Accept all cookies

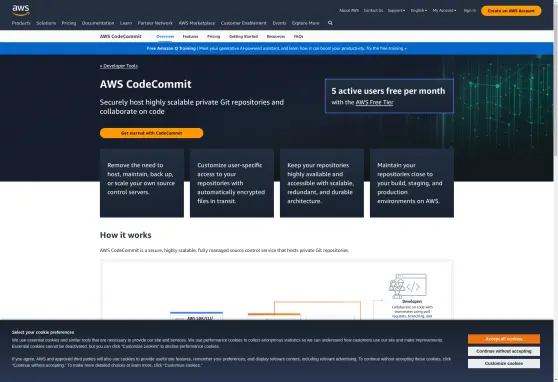coord(504,339)
